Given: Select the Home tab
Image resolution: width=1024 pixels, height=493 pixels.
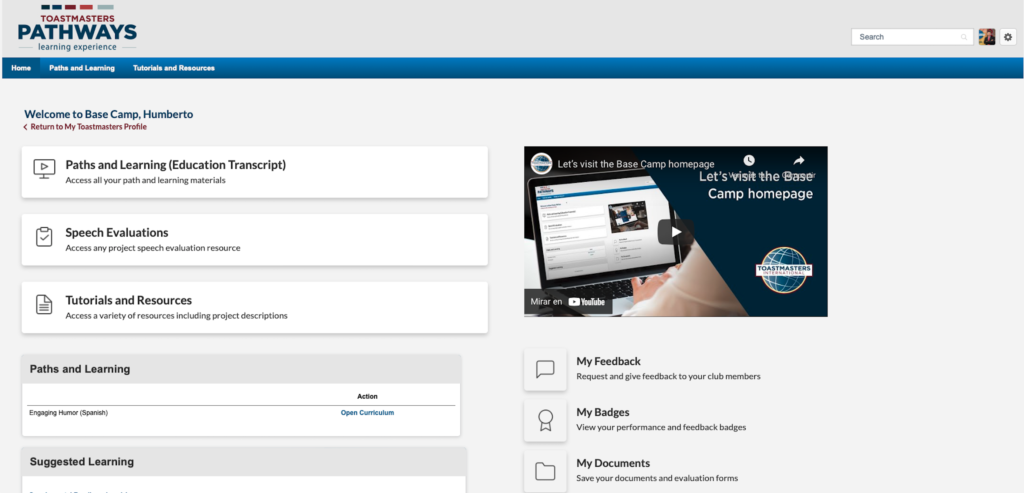Looking at the screenshot, I should (21, 68).
